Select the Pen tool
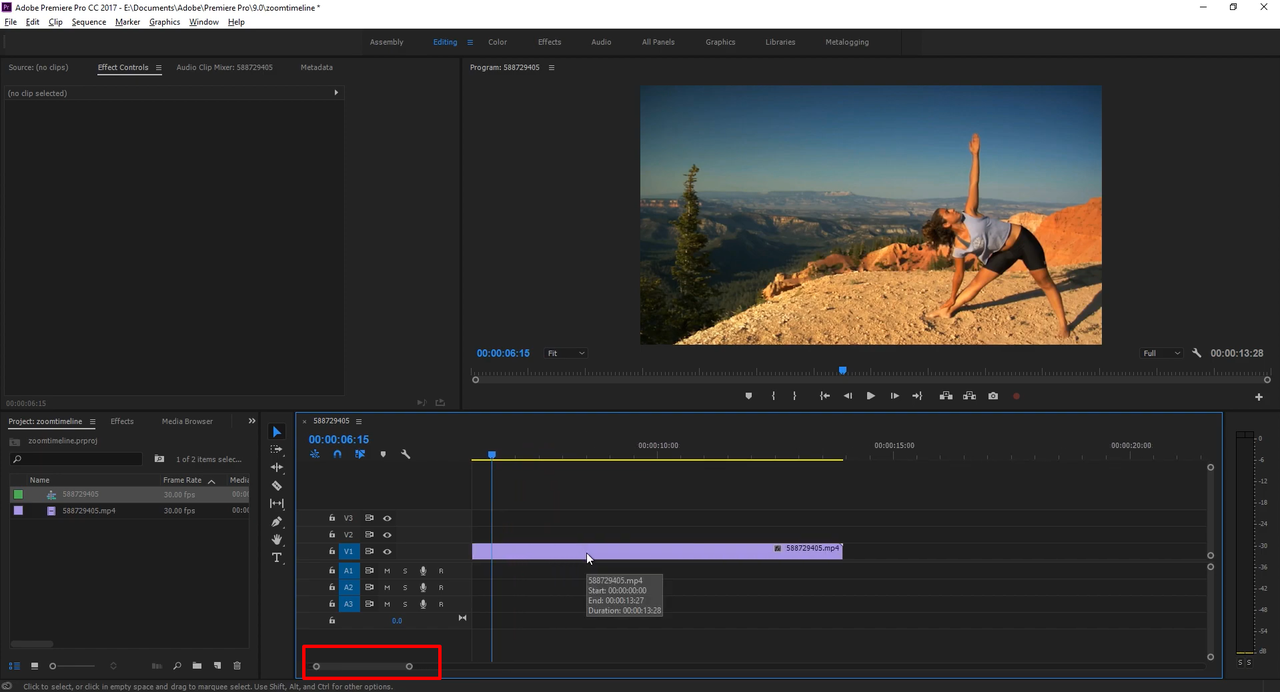 277,521
